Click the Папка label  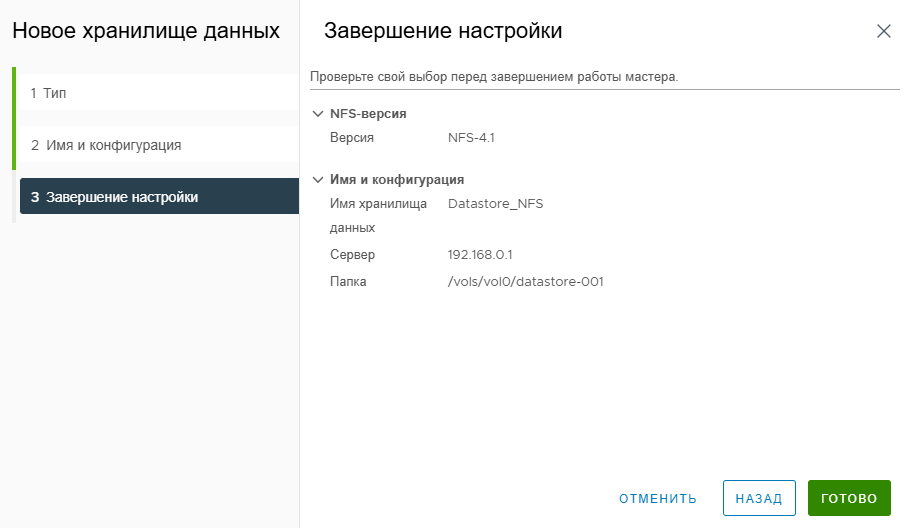coord(347,282)
